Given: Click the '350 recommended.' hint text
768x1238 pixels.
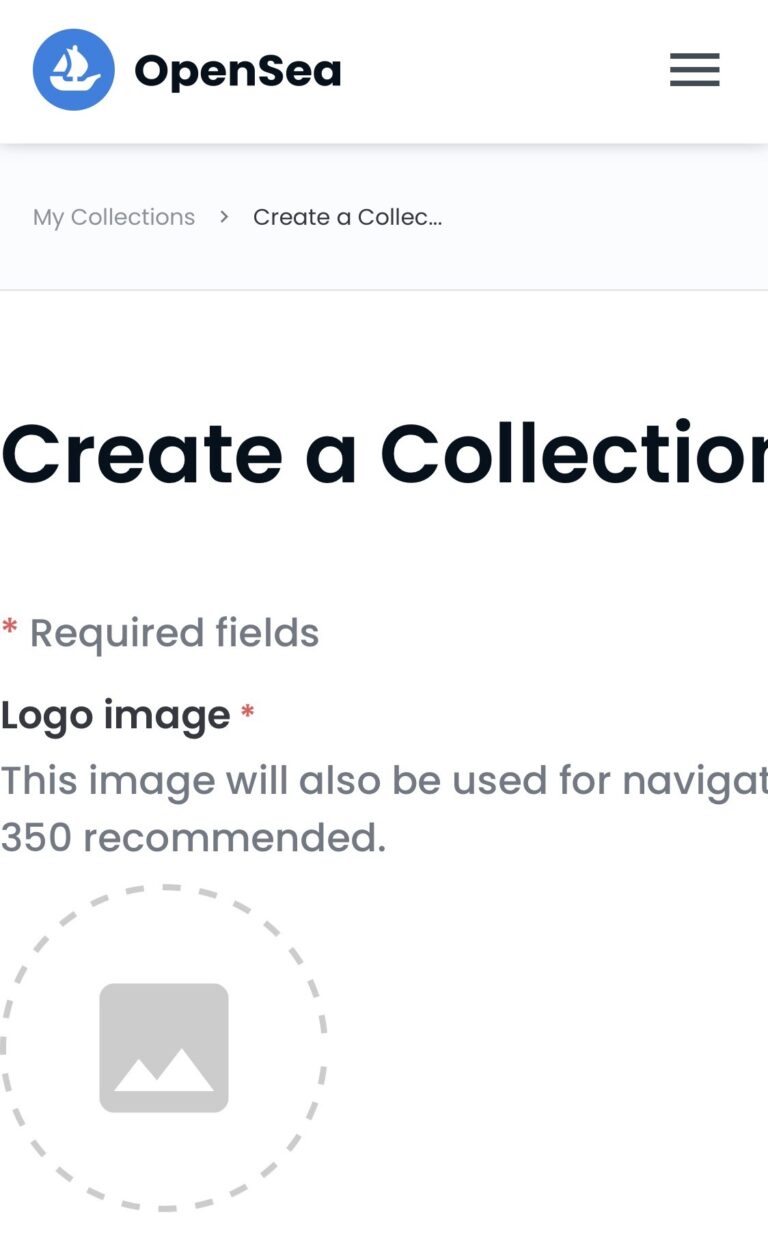Looking at the screenshot, I should tap(193, 838).
